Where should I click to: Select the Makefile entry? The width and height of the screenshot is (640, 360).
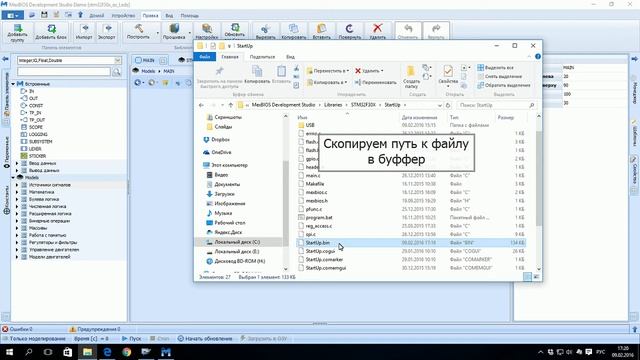(x=315, y=184)
